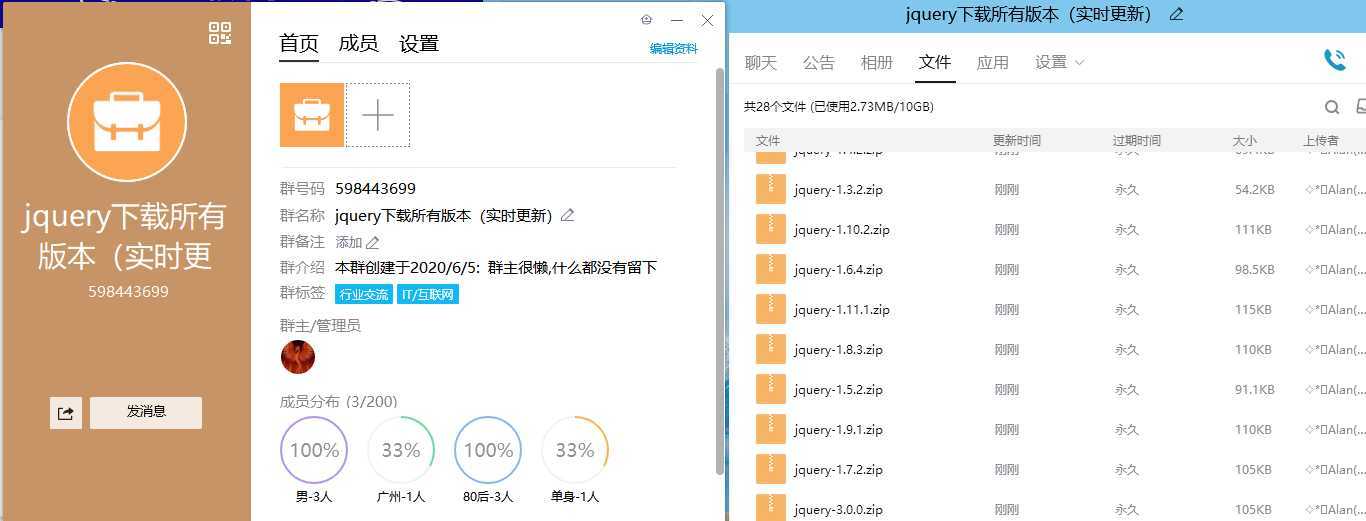The image size is (1366, 521).
Task: Click the zip icon of jquery-1.8.3.zip
Action: click(771, 349)
